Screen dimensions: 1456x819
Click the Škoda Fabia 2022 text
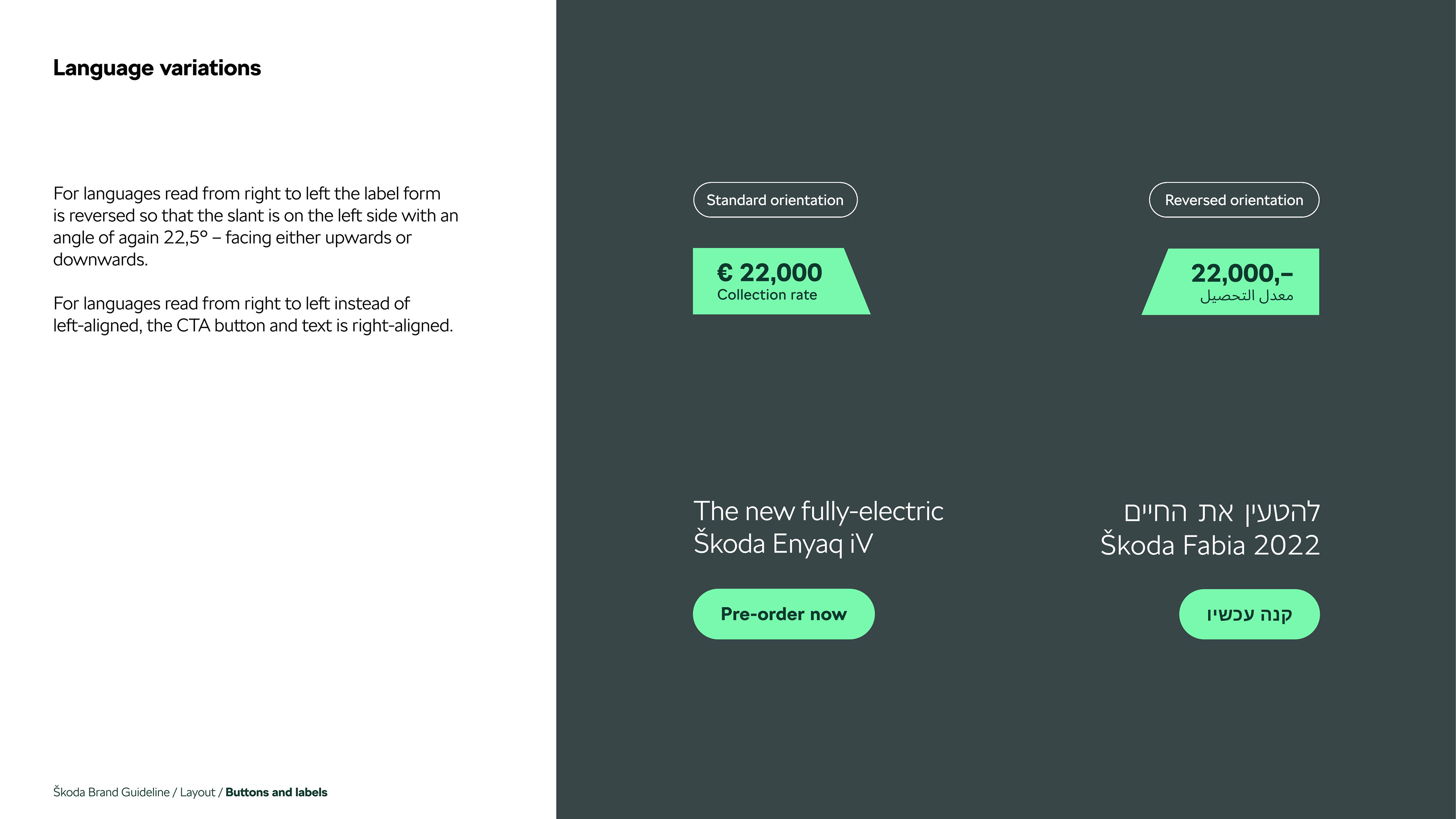tap(1210, 546)
